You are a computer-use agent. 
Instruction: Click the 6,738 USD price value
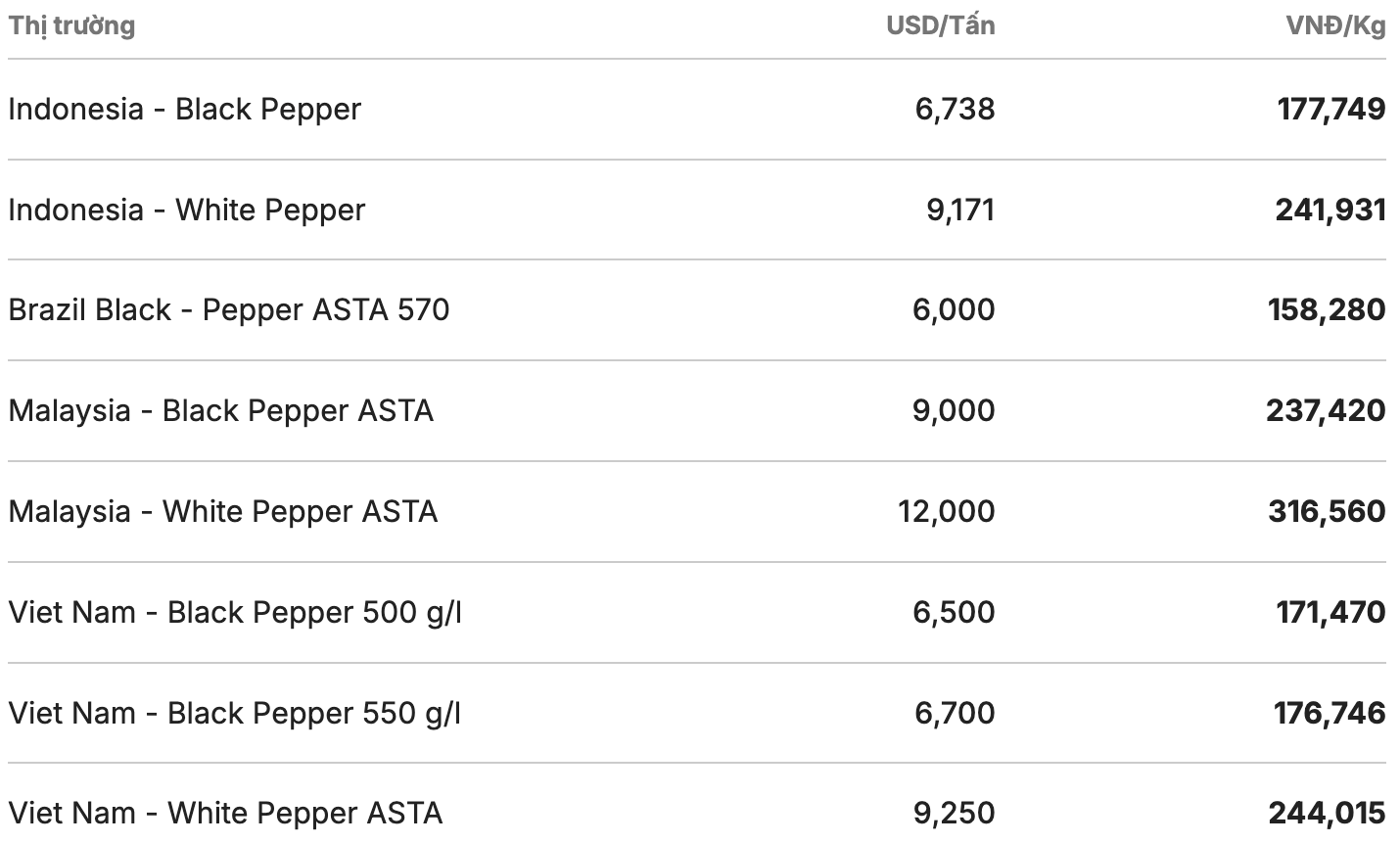click(x=955, y=109)
